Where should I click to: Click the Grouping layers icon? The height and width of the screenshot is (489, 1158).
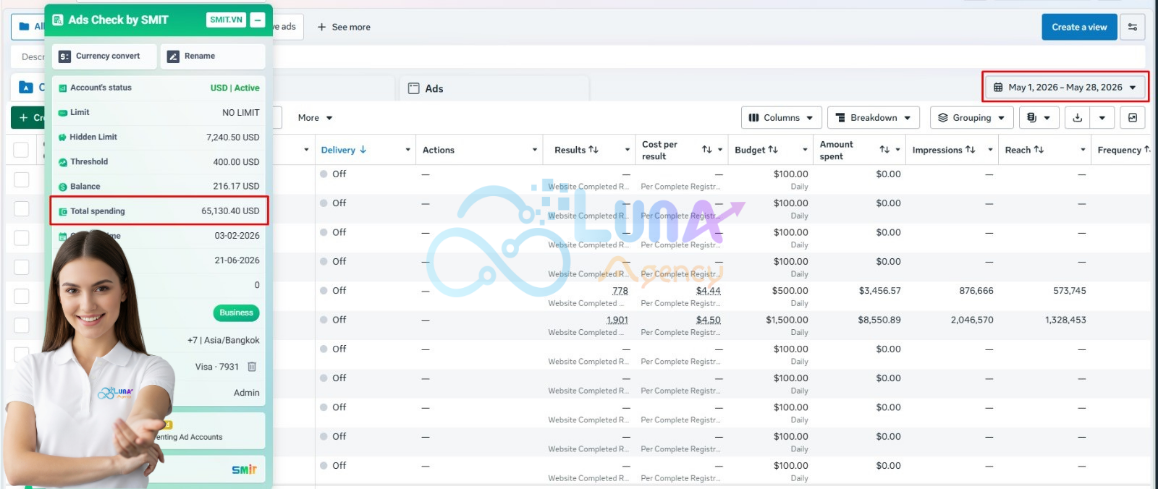point(943,117)
